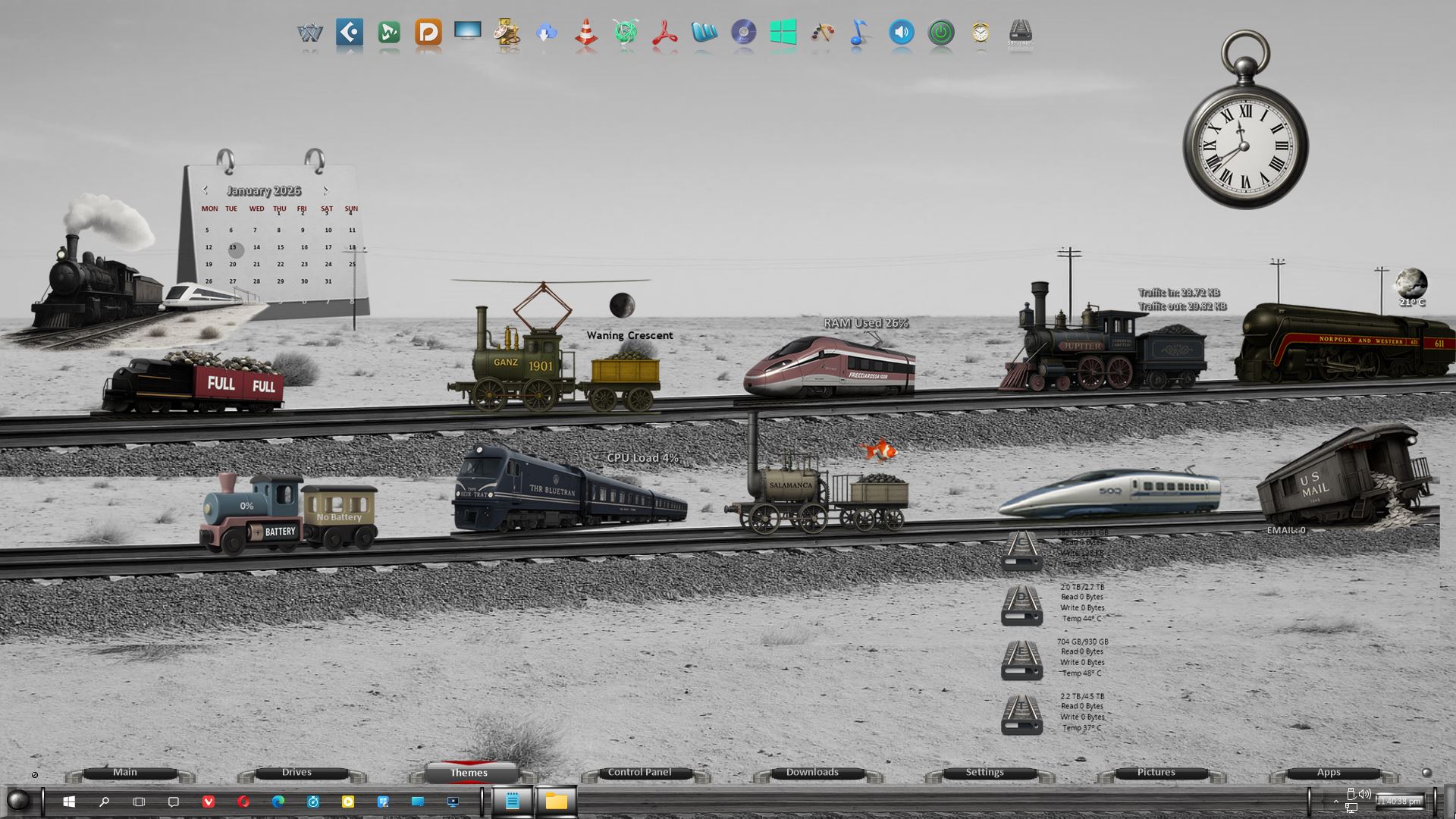Go to the next month on the calendar
Viewport: 1456px width, 819px height.
point(326,190)
